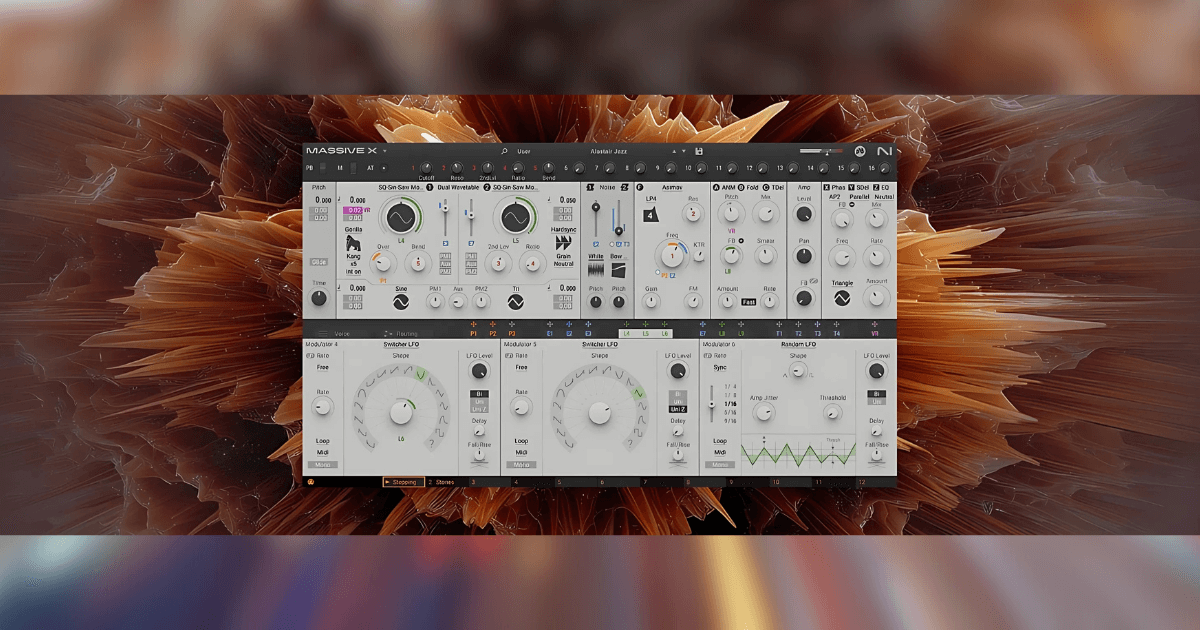Open the Free rate mode in Modulator 4

(x=323, y=367)
